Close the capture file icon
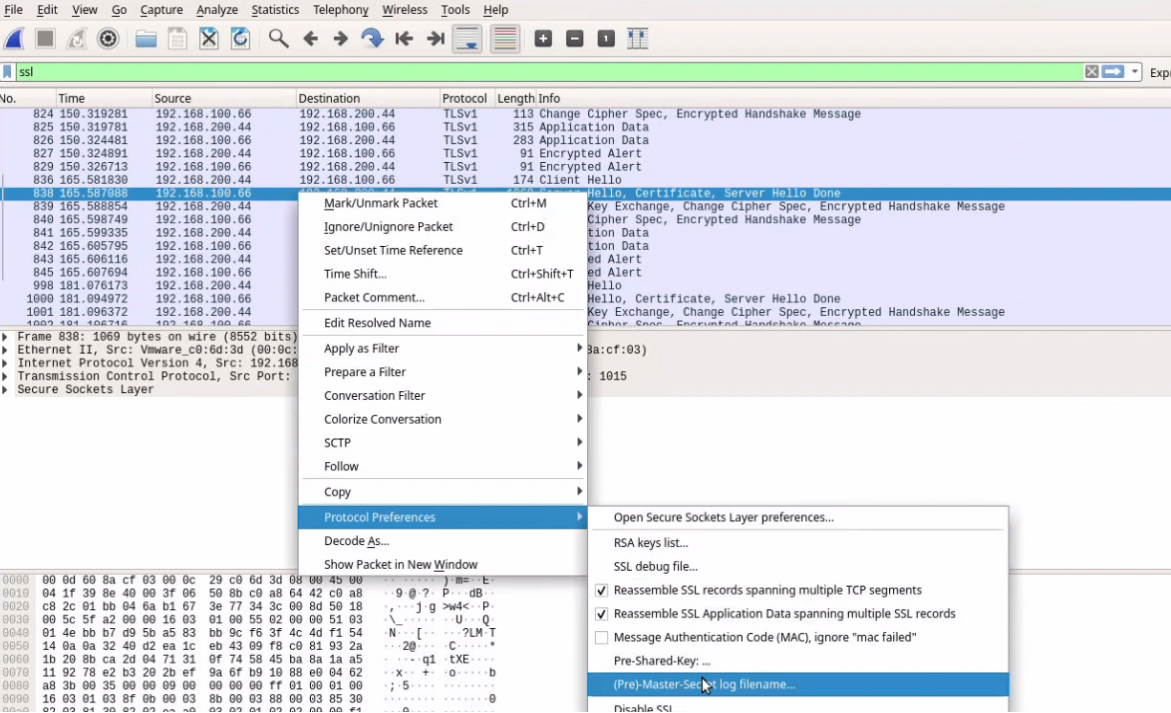Screen dimensions: 1171x713 (208, 39)
